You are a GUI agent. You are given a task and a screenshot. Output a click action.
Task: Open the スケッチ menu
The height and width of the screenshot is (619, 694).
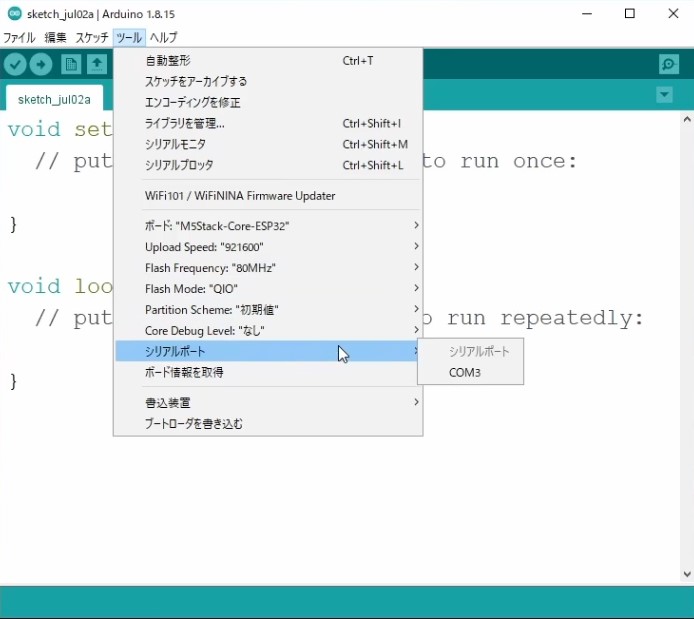(92, 38)
